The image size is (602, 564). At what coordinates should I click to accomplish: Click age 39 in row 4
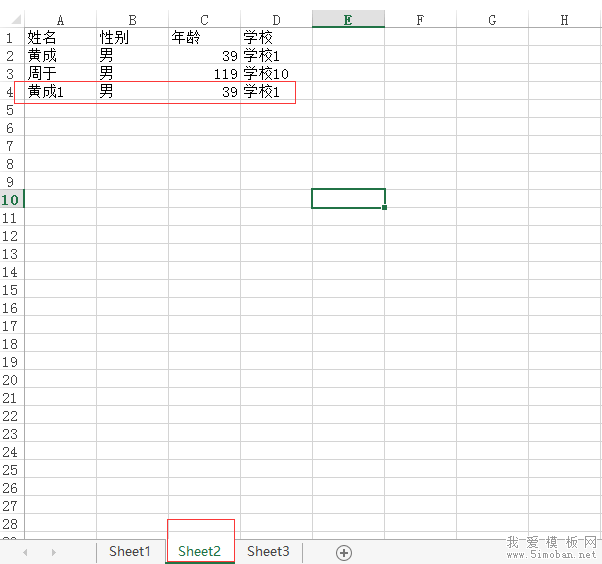coord(204,91)
